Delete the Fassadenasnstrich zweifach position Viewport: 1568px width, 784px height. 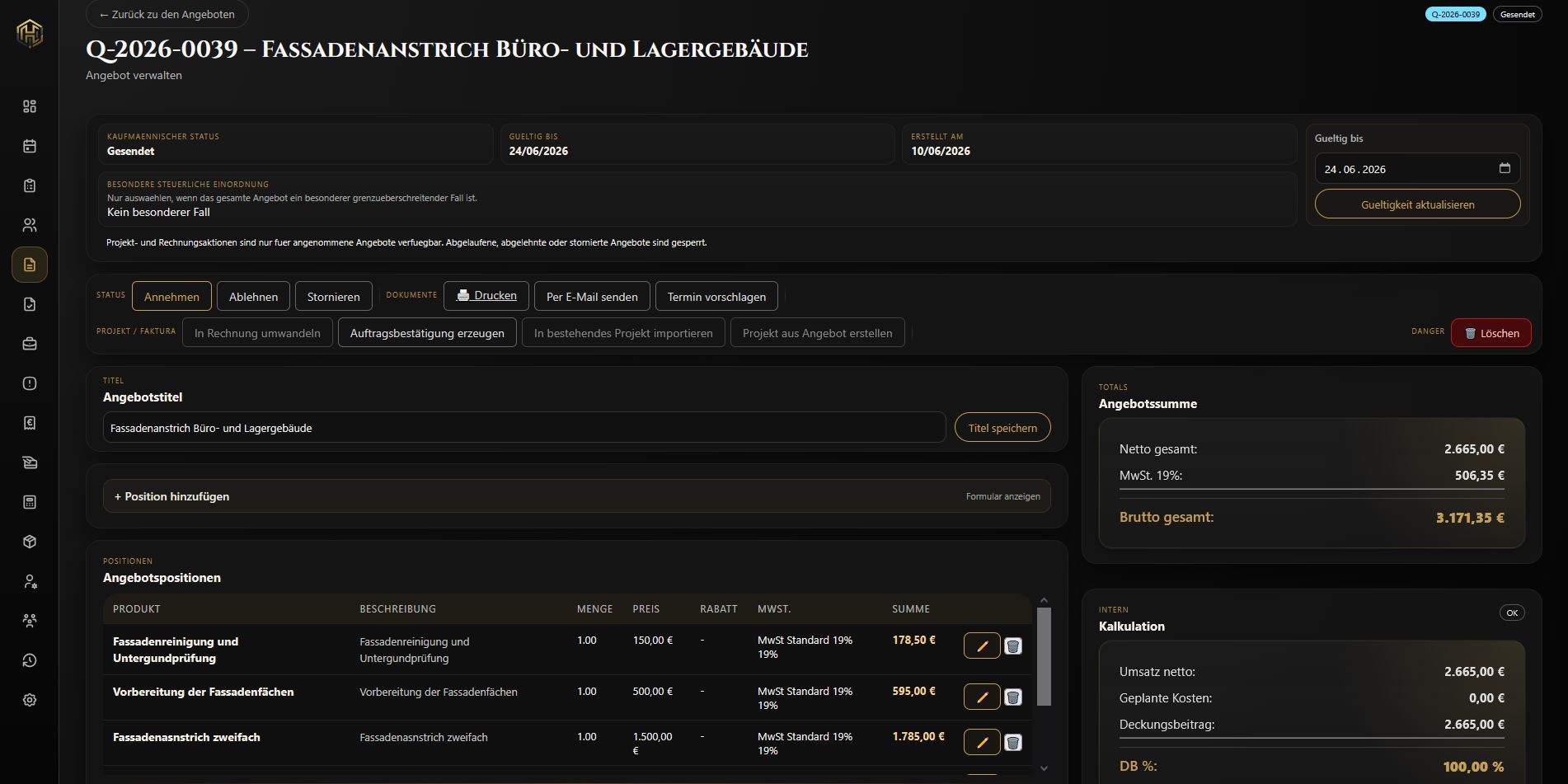click(1013, 743)
